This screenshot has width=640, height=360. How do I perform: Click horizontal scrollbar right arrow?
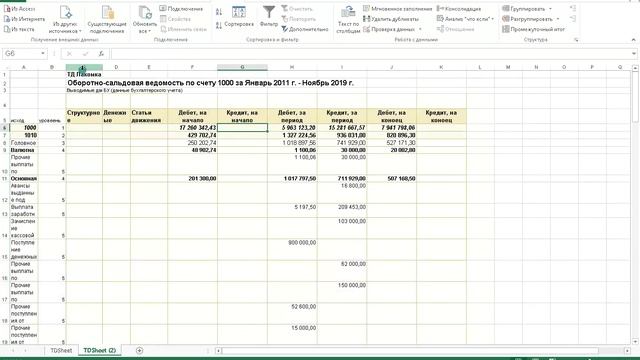point(627,351)
